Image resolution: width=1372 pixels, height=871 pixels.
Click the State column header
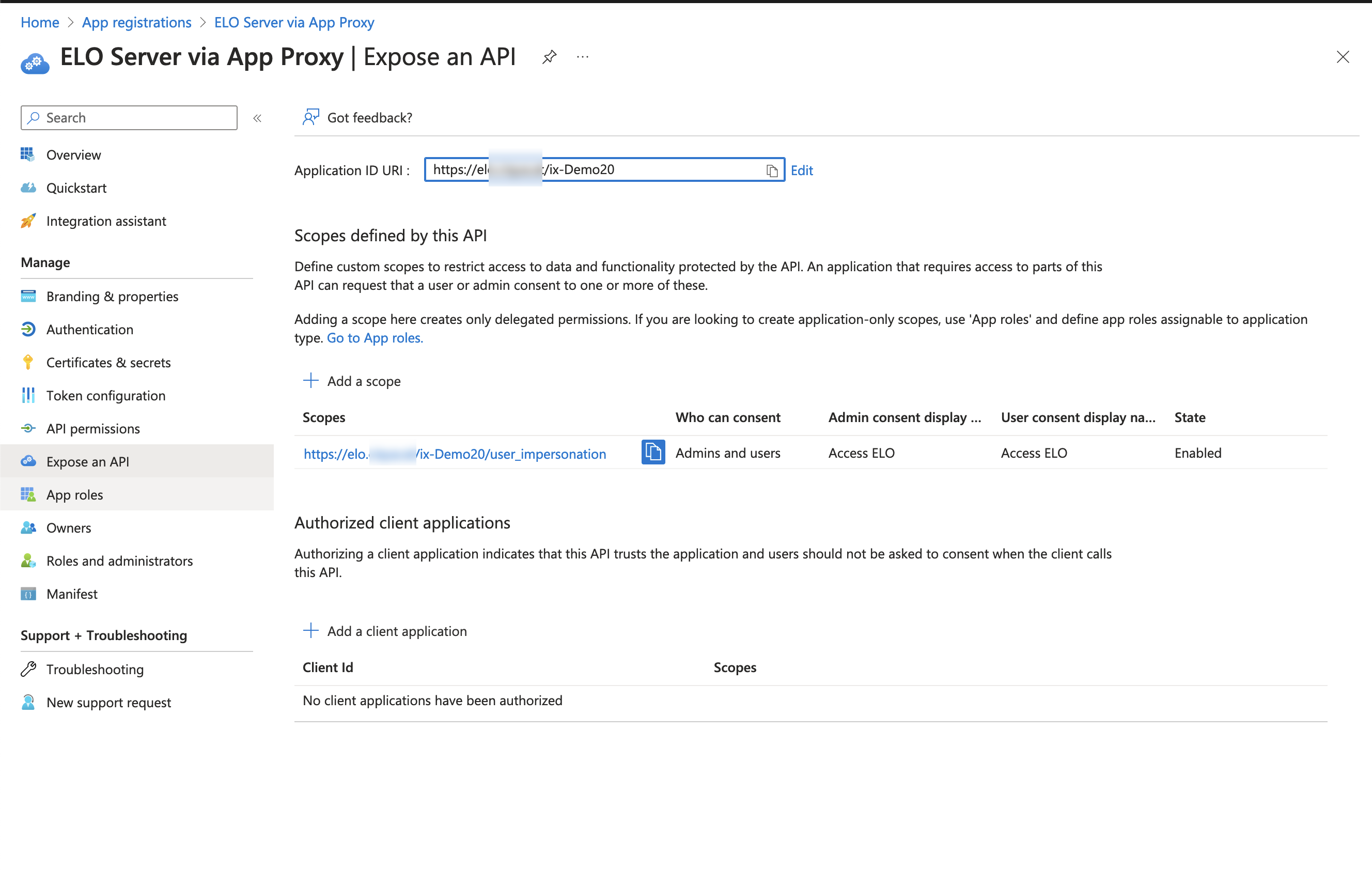coord(1190,417)
